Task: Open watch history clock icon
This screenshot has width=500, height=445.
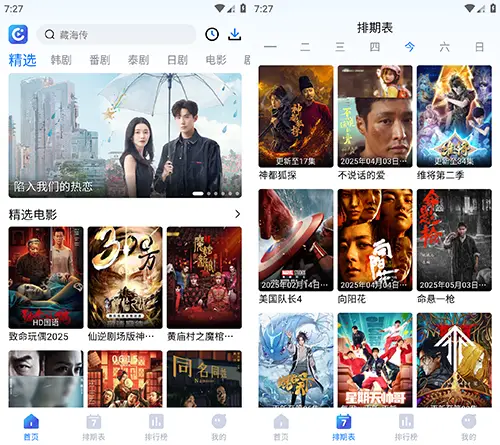Action: tap(212, 34)
